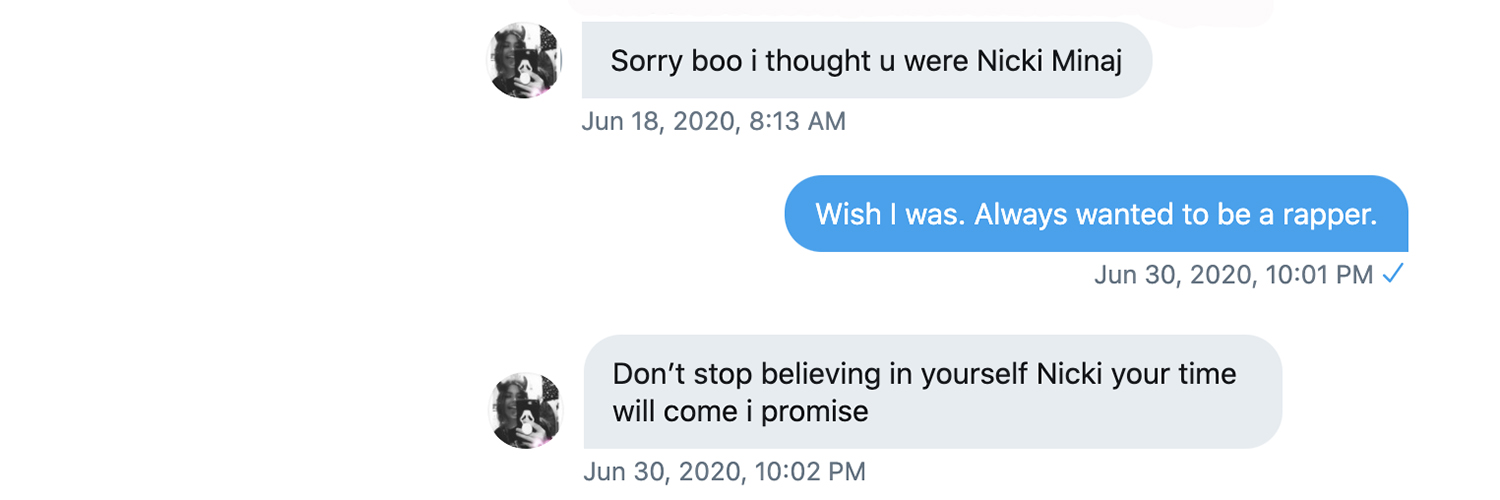Screen dimensions: 1500x500
Task: Click the avatar beside the "Sorry boo" message
Action: [x=524, y=60]
